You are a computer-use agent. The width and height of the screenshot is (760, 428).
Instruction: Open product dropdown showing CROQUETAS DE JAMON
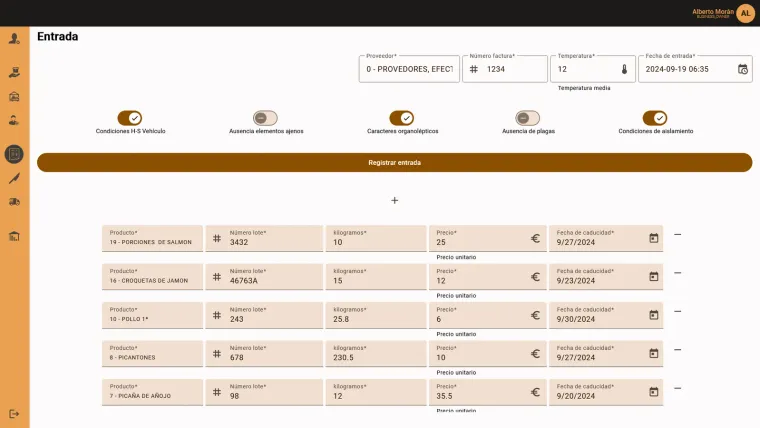pyautogui.click(x=152, y=276)
